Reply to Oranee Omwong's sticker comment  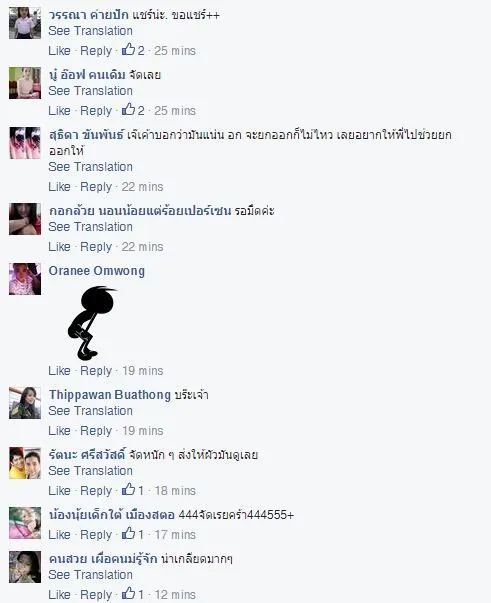tap(96, 371)
